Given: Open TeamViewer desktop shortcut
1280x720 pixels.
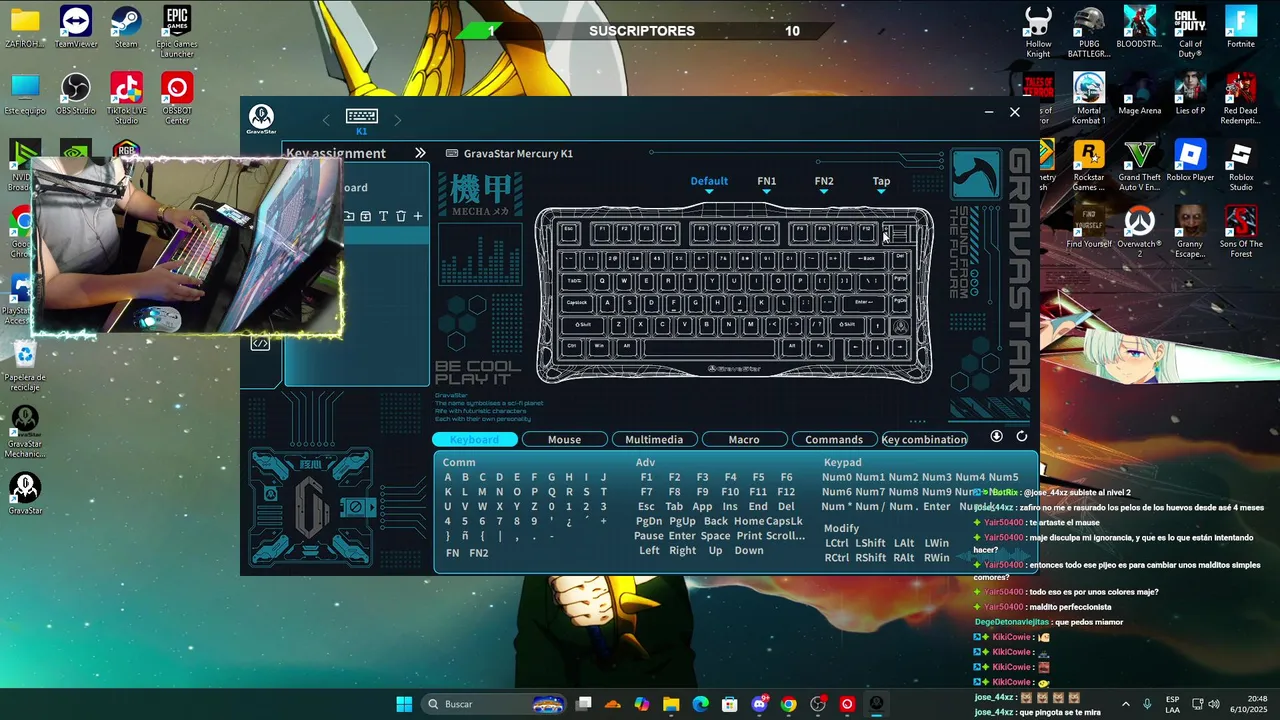Looking at the screenshot, I should (x=76, y=28).
